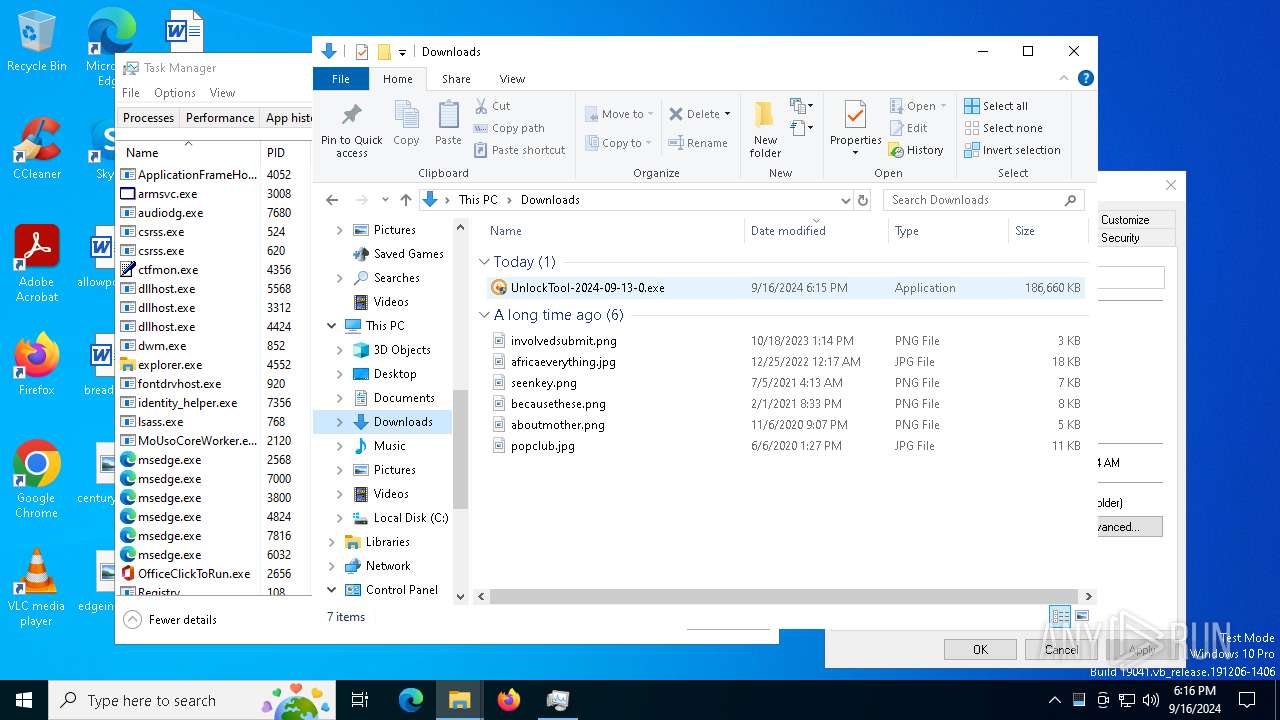Click Invert selection in ribbon
The width and height of the screenshot is (1280, 720).
(x=1012, y=150)
